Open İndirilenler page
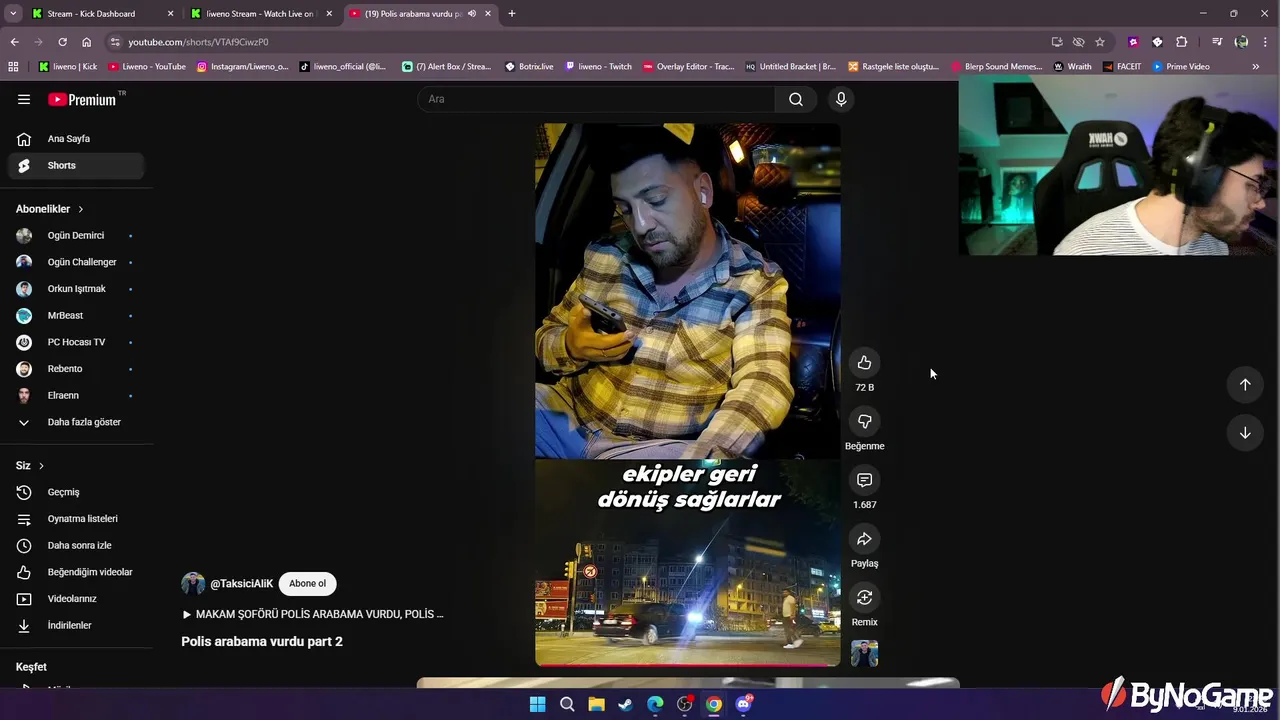Image resolution: width=1280 pixels, height=720 pixels. pyautogui.click(x=76, y=626)
